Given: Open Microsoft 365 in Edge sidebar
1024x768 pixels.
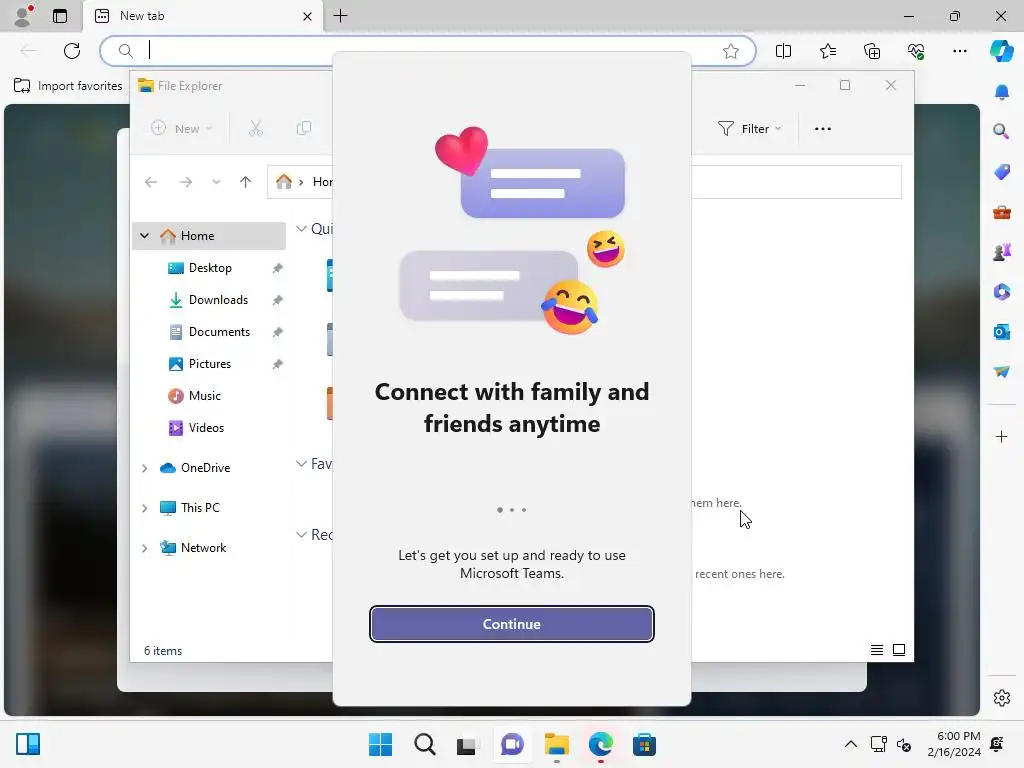Looking at the screenshot, I should point(1001,292).
